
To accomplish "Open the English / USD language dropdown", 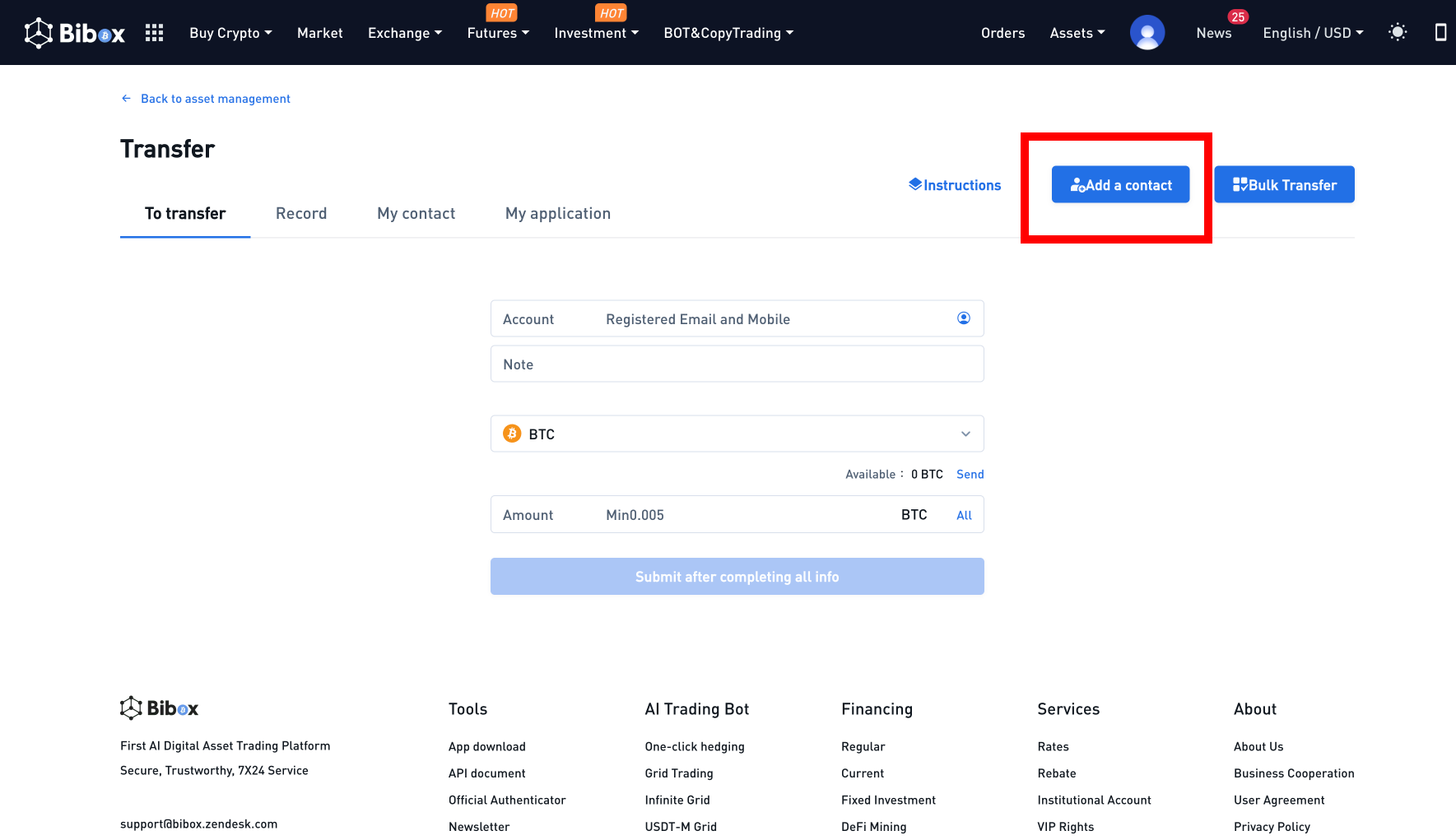I will [1312, 33].
